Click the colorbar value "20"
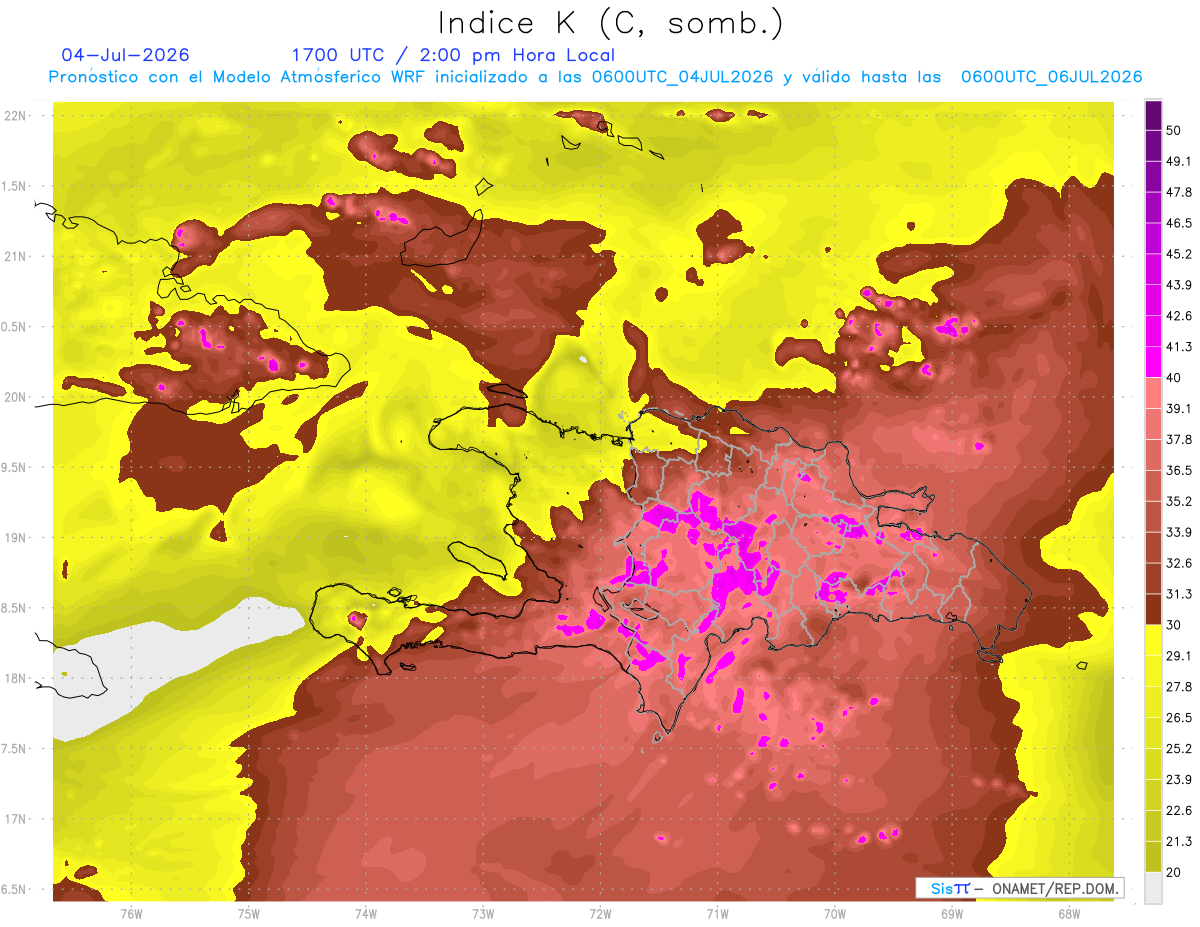 1175,872
